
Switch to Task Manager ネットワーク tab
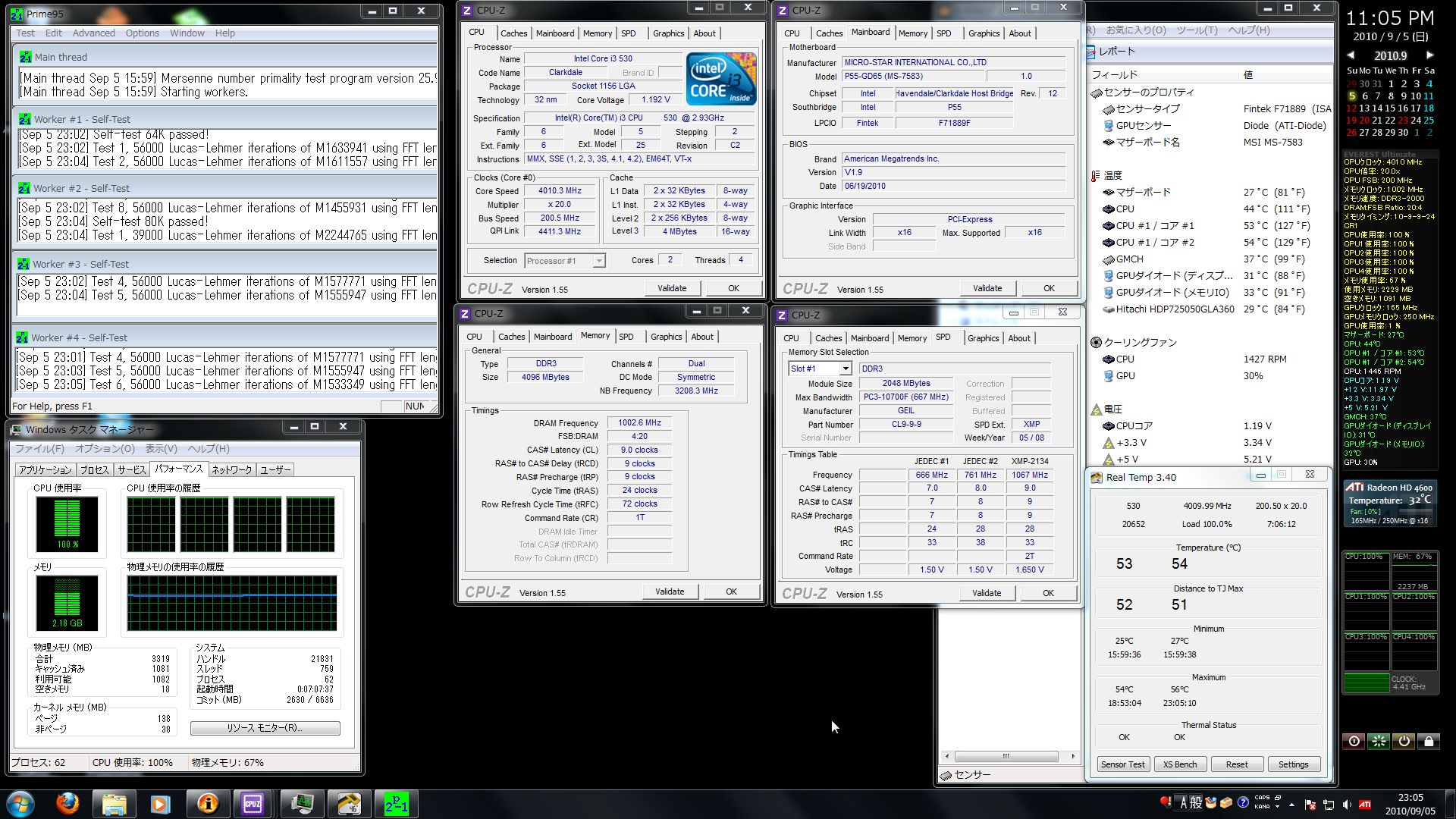point(231,470)
